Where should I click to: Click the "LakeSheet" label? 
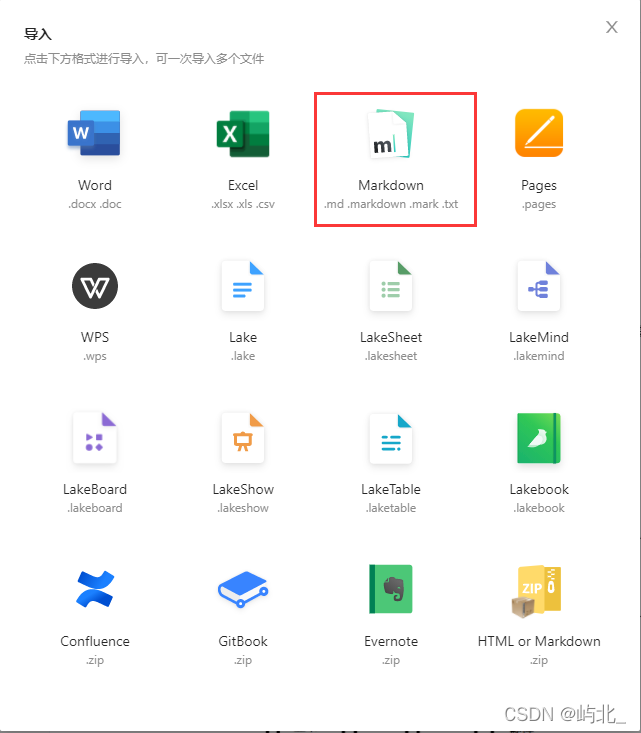click(391, 337)
